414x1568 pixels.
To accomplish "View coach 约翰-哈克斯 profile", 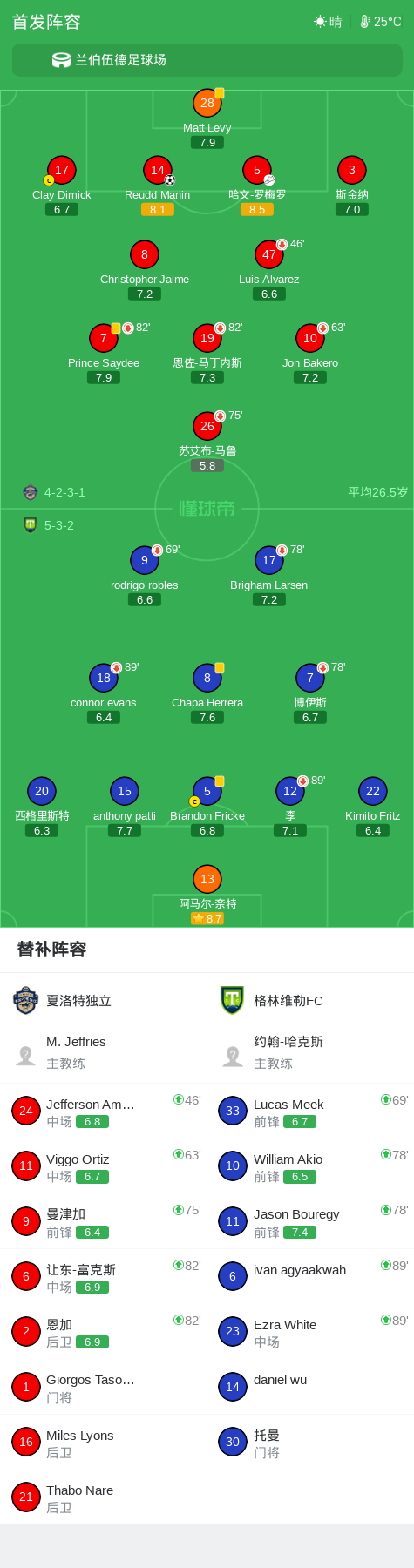I will point(310,1052).
